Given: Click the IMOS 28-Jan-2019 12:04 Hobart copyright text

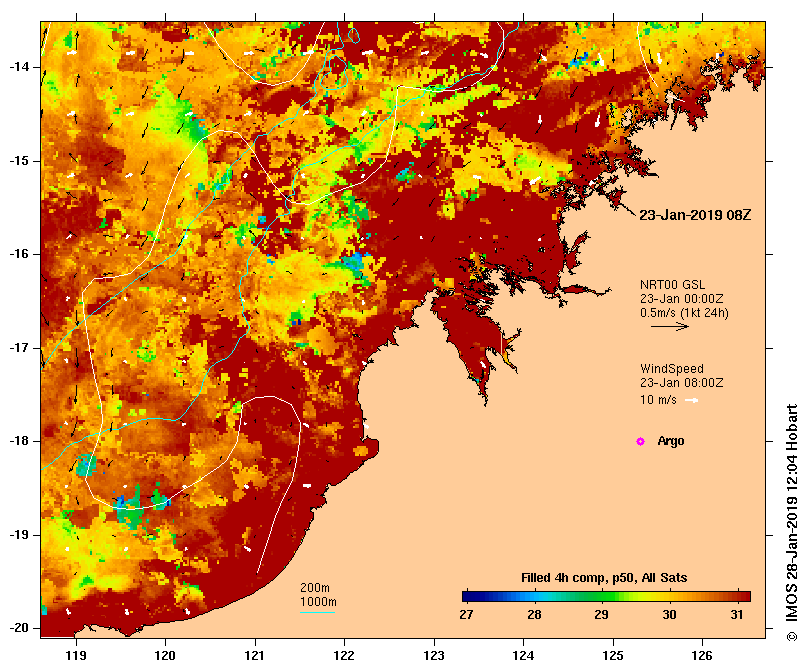Looking at the screenshot, I should click(x=792, y=523).
